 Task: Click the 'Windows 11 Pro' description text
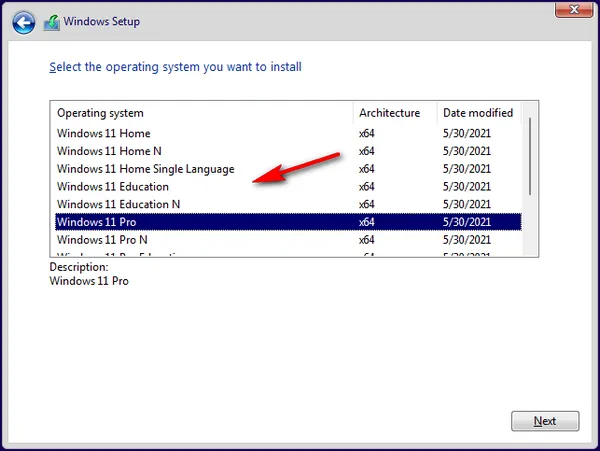click(89, 281)
